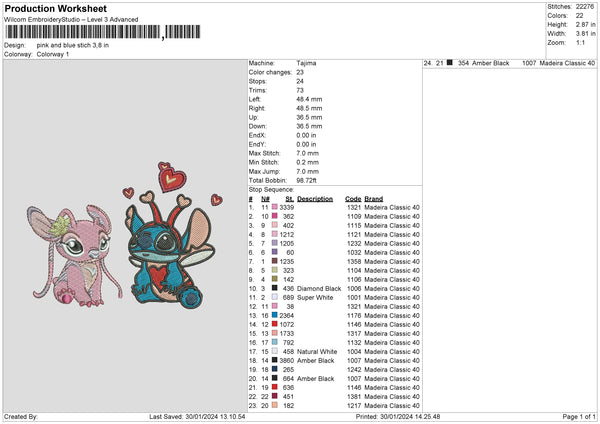Screen dimensions: 600x424
Task: Click the Height value '2.87 in'
Action: tap(585, 24)
